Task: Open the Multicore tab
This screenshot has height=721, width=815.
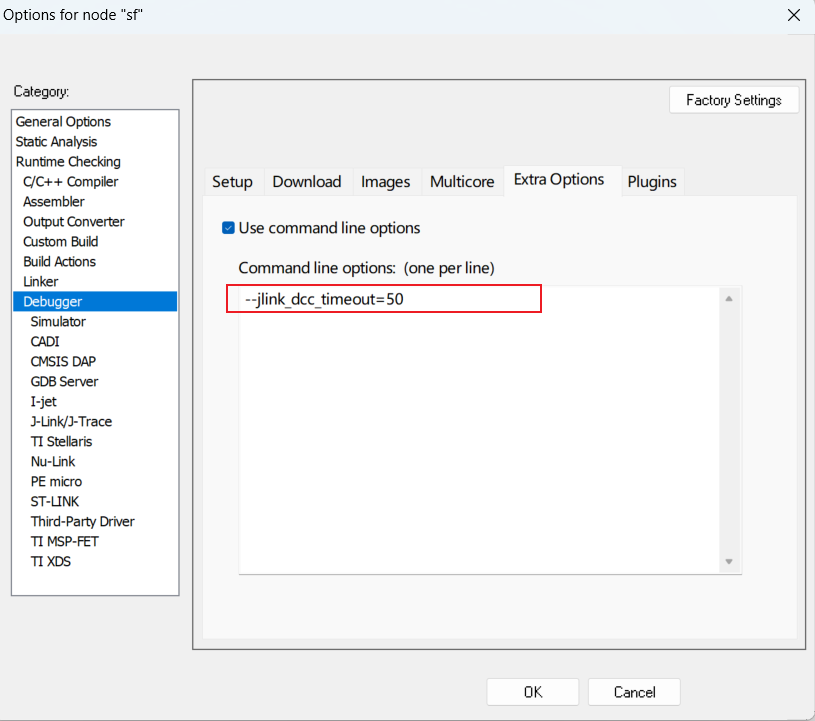Action: 462,181
